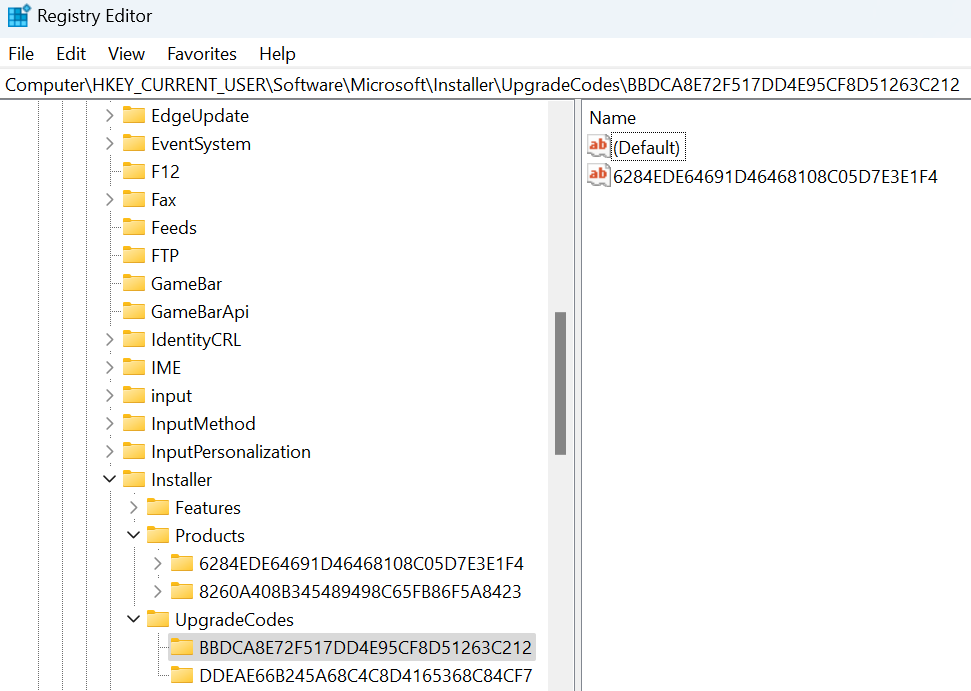Screen dimensions: 971x691
Task: Click the FTP folder icon
Action: 134,256
